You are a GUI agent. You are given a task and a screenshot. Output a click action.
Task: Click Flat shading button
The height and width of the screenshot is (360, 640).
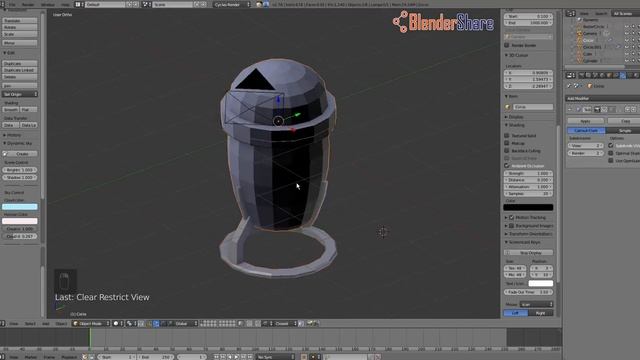coord(28,109)
